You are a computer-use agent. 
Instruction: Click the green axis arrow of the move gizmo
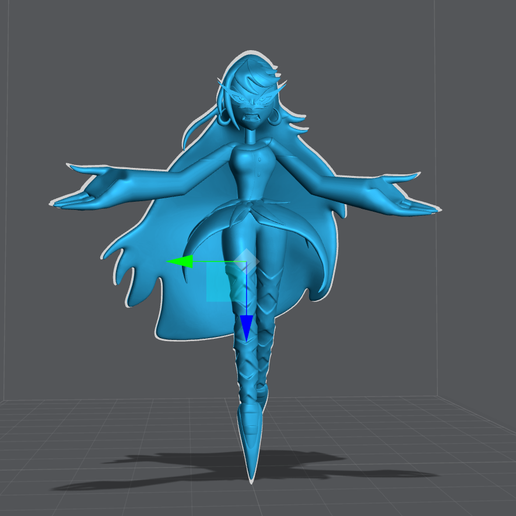(180, 261)
